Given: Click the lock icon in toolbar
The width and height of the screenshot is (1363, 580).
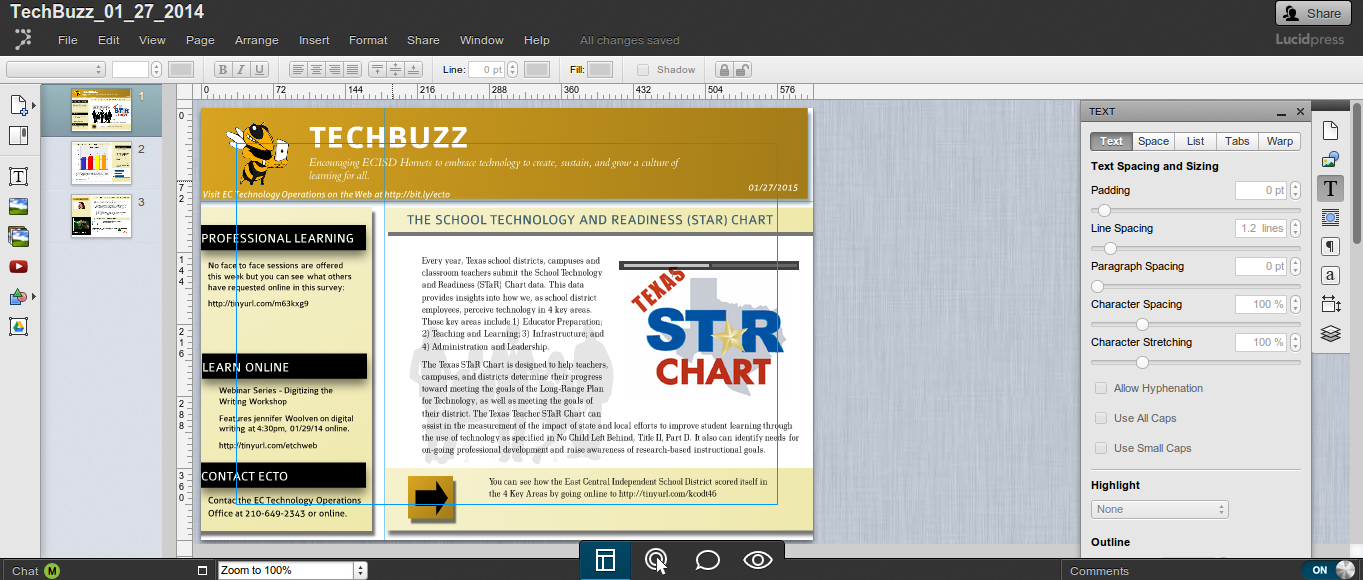Looking at the screenshot, I should tap(724, 70).
